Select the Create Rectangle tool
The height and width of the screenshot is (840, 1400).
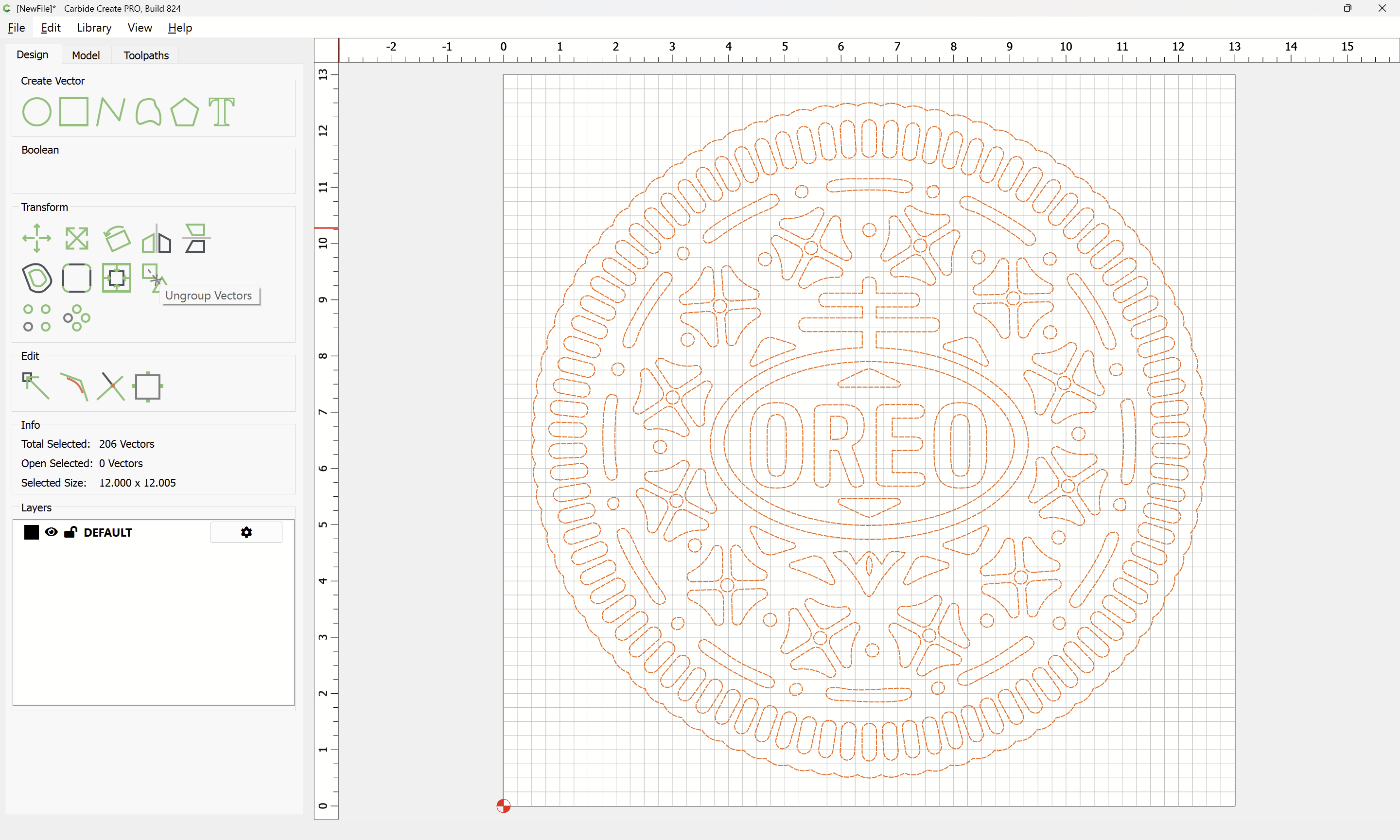coord(73,111)
